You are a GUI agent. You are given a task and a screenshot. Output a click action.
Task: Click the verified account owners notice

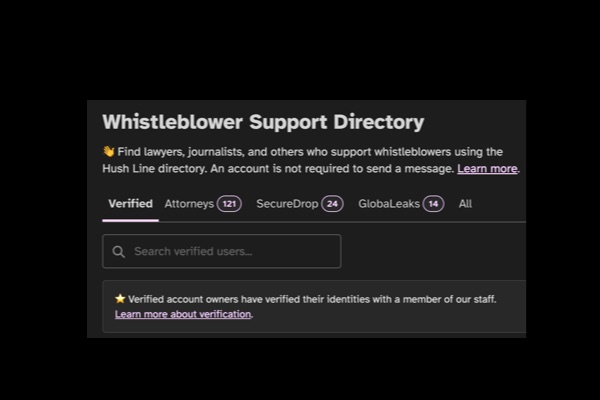point(314,307)
